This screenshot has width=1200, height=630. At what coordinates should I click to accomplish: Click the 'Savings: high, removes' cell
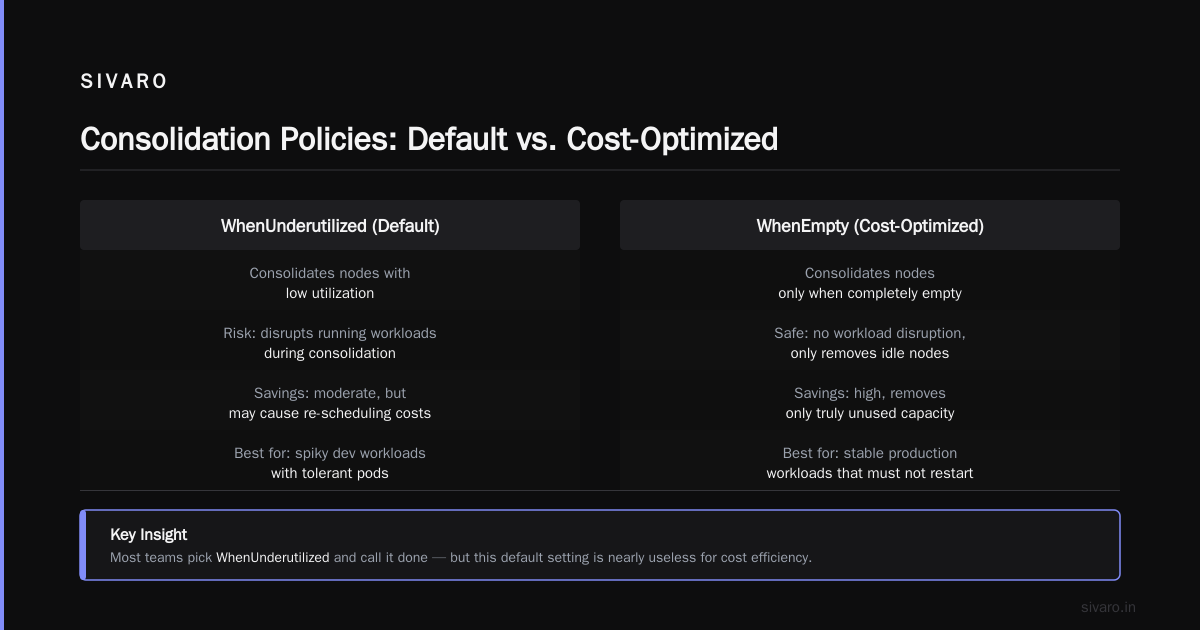[x=870, y=402]
